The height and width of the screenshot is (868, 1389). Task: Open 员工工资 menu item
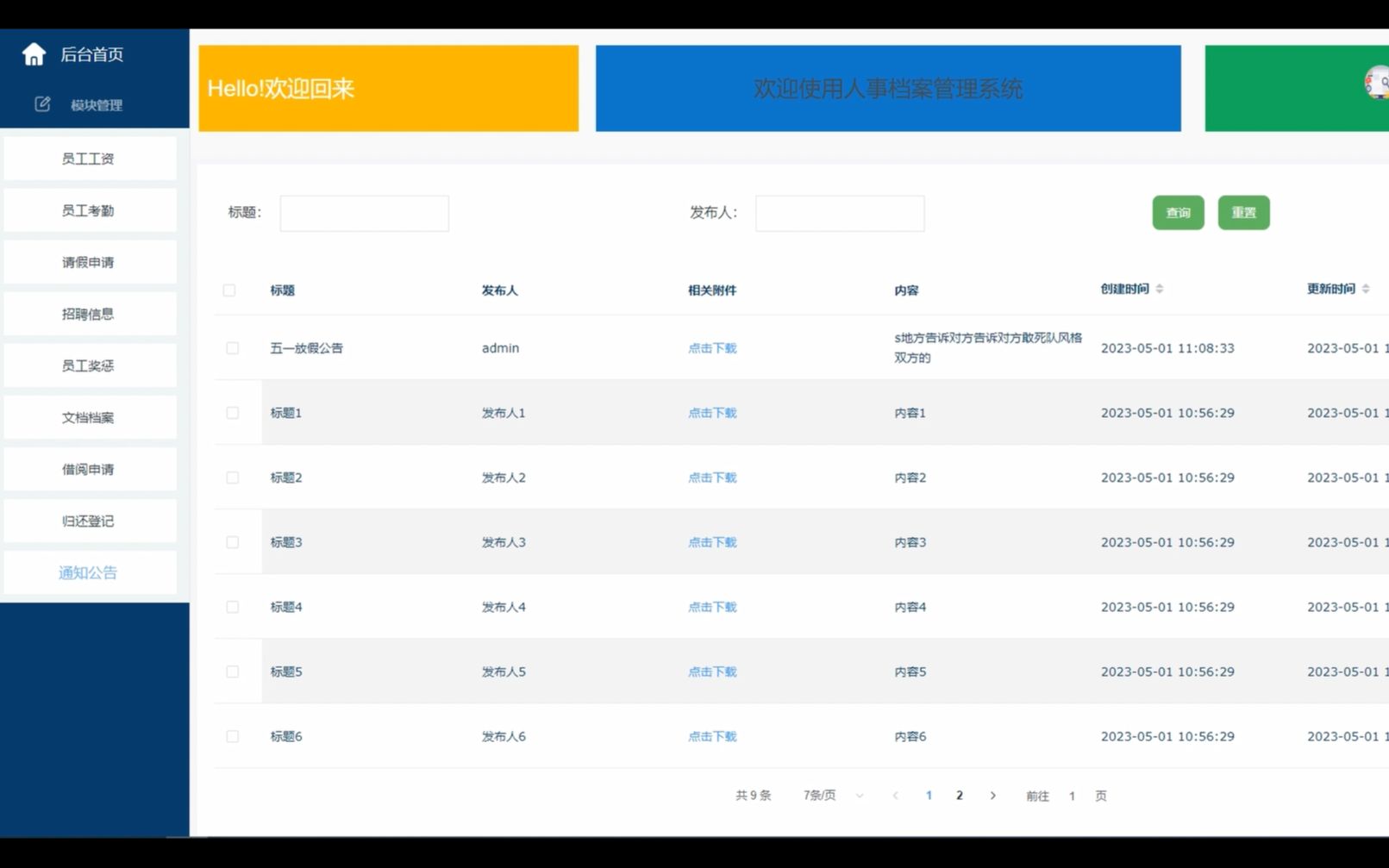[90, 159]
